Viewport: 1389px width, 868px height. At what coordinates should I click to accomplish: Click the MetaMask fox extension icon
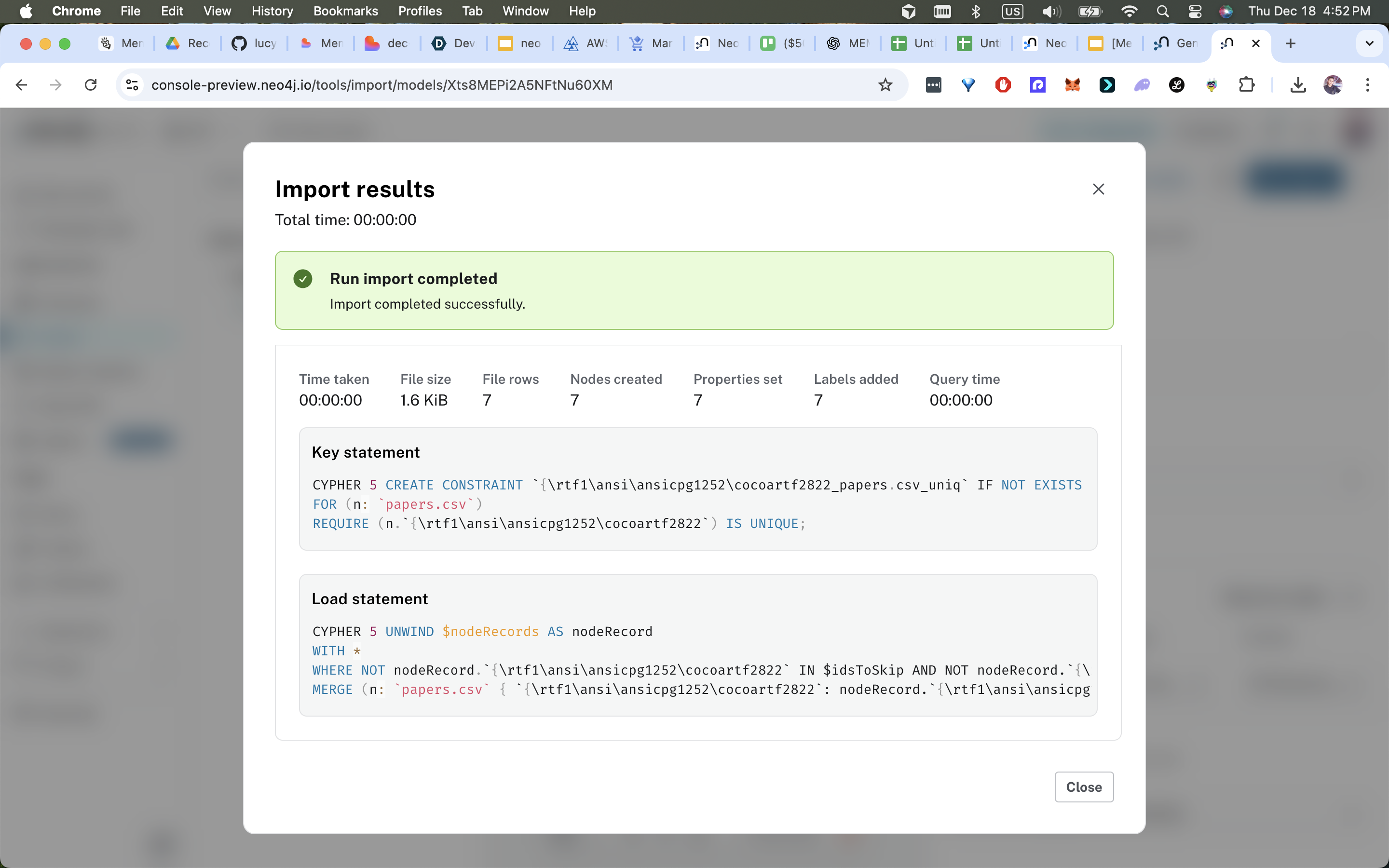pos(1072,85)
